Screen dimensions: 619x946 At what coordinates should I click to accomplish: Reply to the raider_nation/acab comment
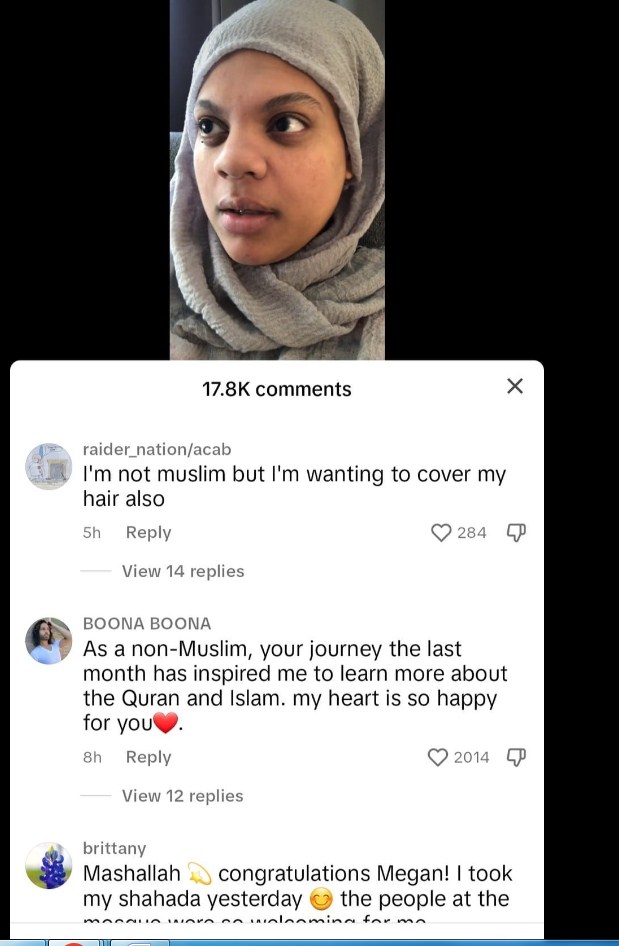148,533
